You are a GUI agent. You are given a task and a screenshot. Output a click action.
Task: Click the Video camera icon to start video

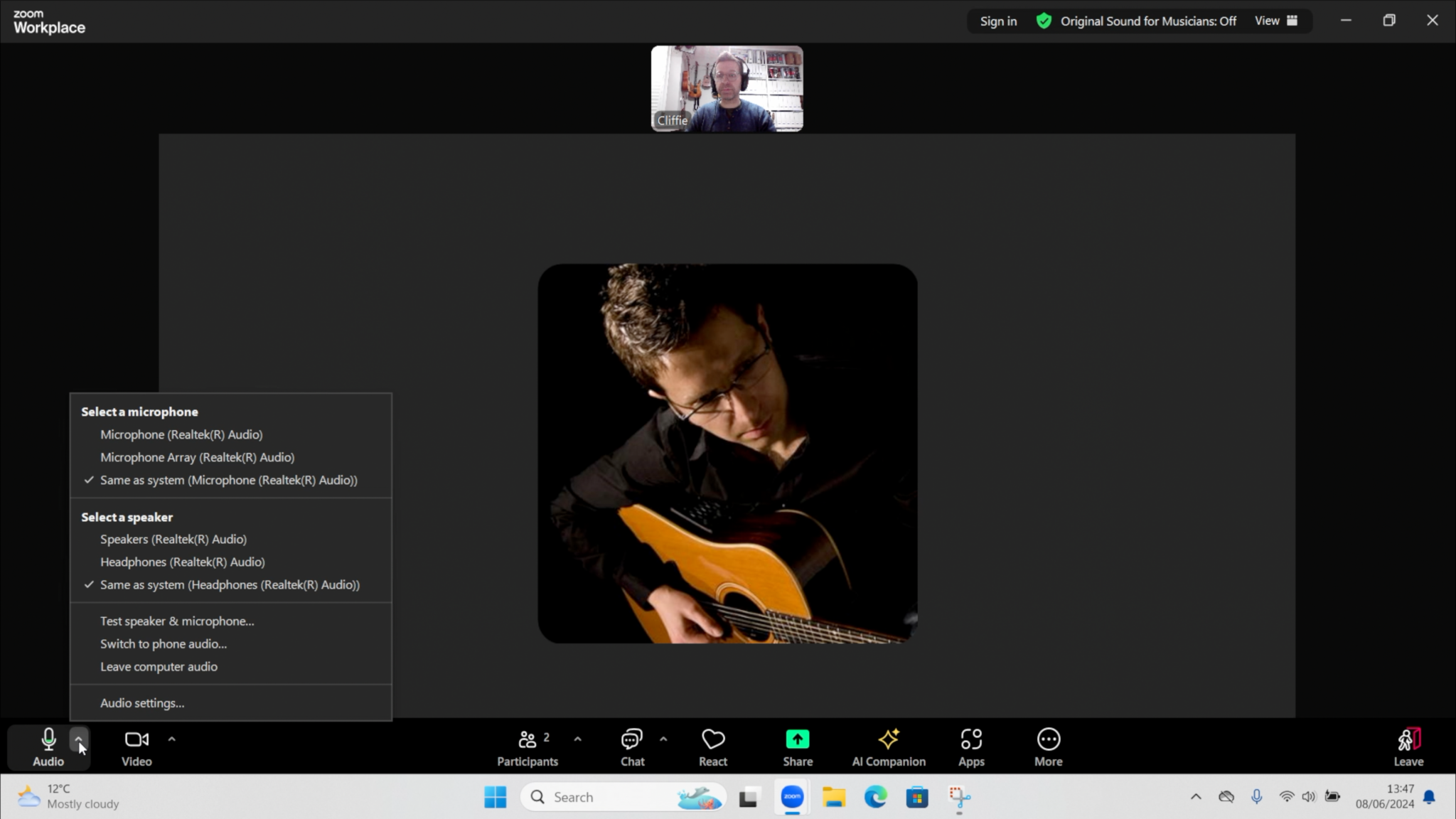[x=136, y=739]
